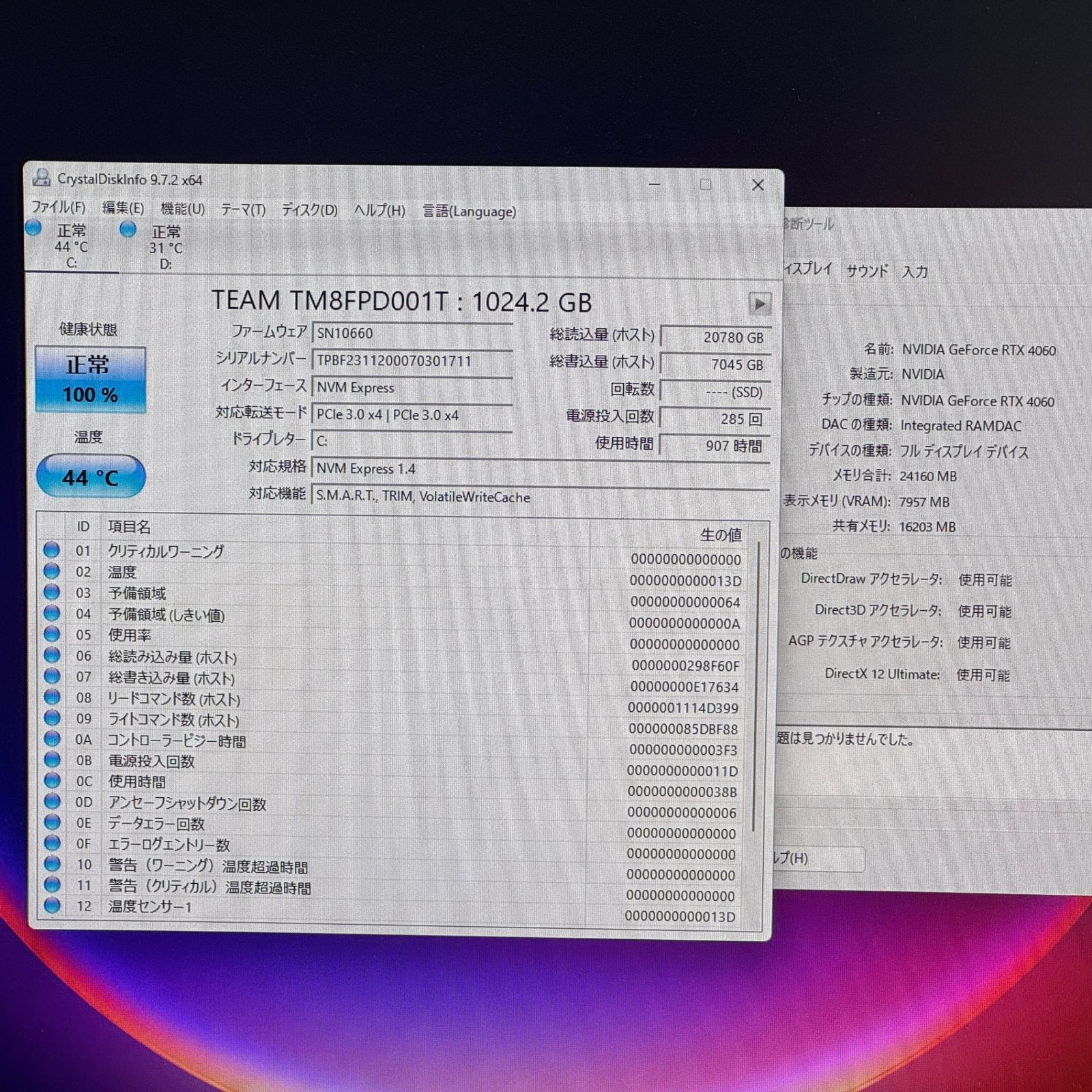Click the status icon for row 05 使用率

click(51, 634)
